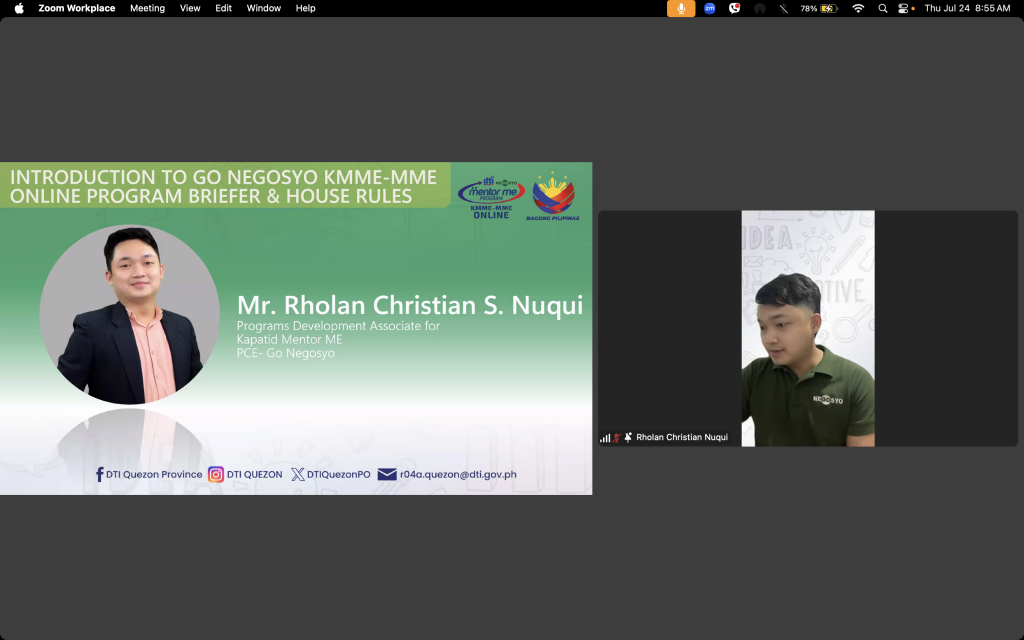This screenshot has width=1024, height=640.
Task: Open the Wi-Fi menu bar icon
Action: click(858, 8)
